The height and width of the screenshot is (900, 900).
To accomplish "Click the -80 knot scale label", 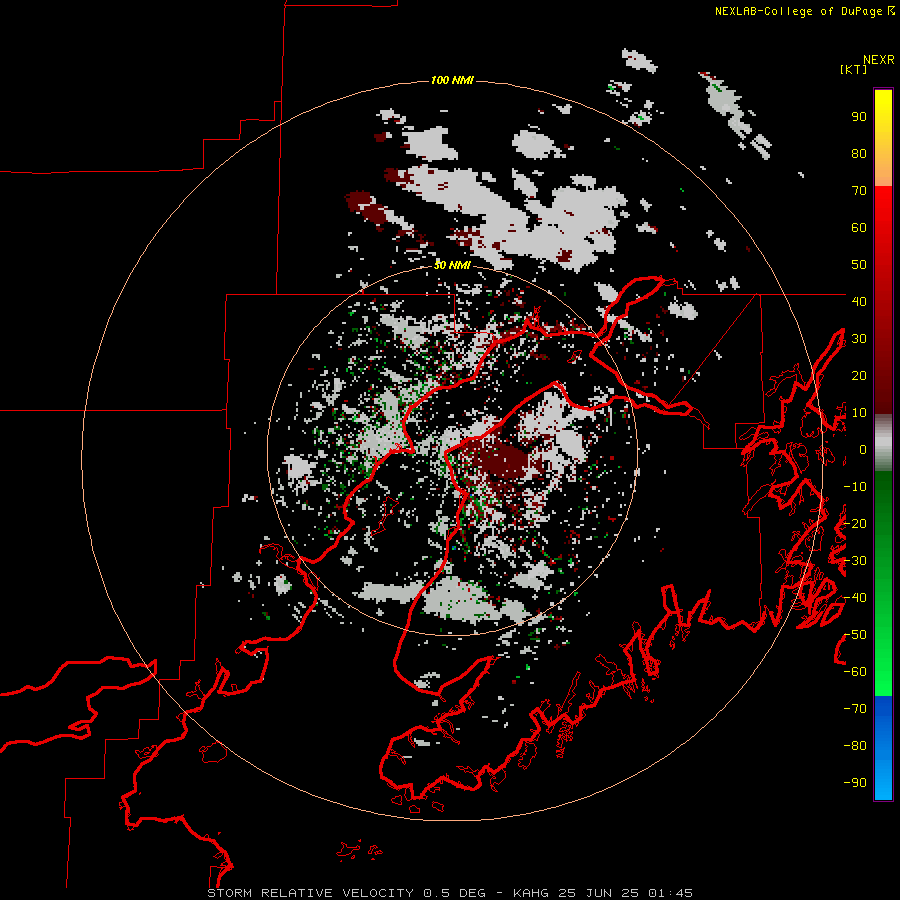I will tap(855, 746).
